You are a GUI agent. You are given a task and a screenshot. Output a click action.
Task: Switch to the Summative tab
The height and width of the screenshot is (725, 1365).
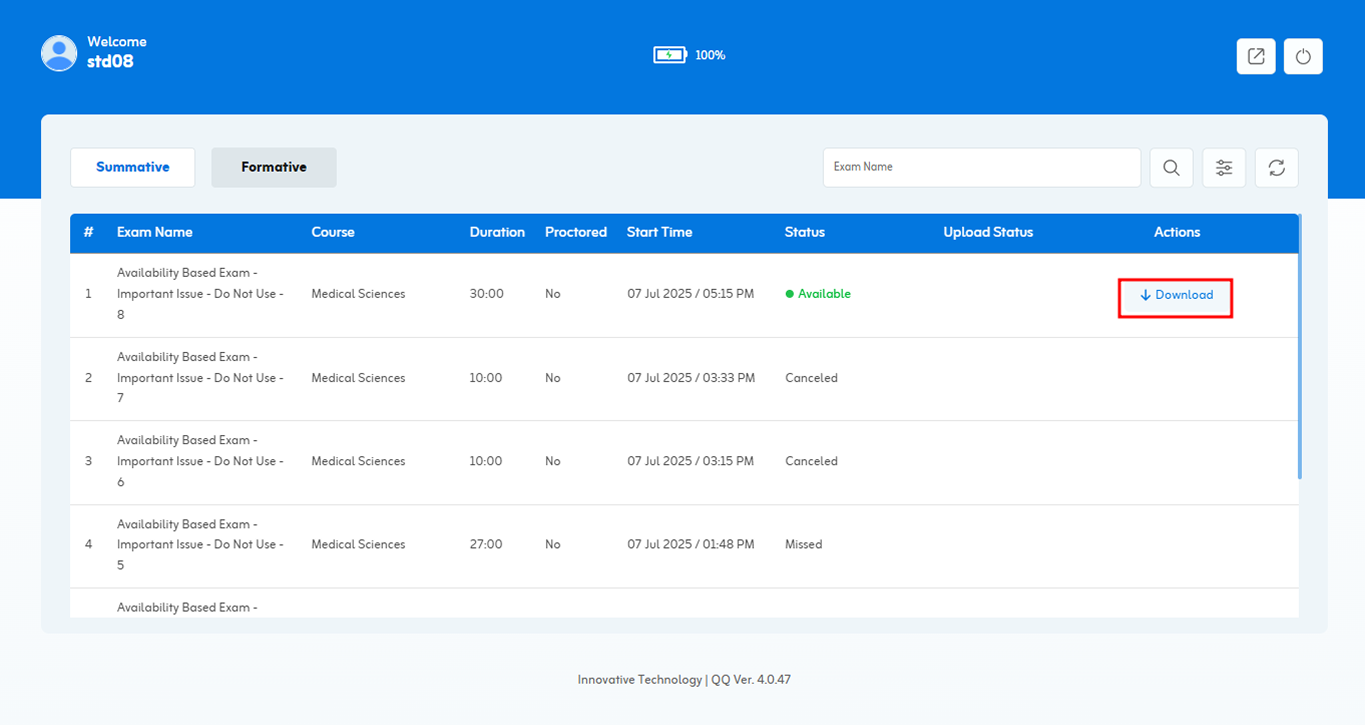pos(133,167)
